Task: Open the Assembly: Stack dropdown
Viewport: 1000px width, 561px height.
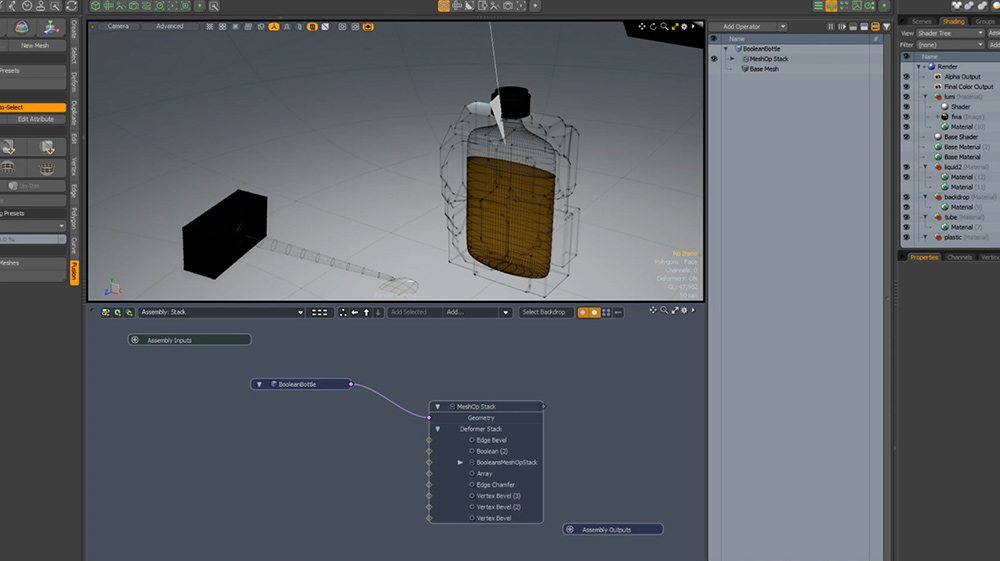Action: [x=221, y=312]
